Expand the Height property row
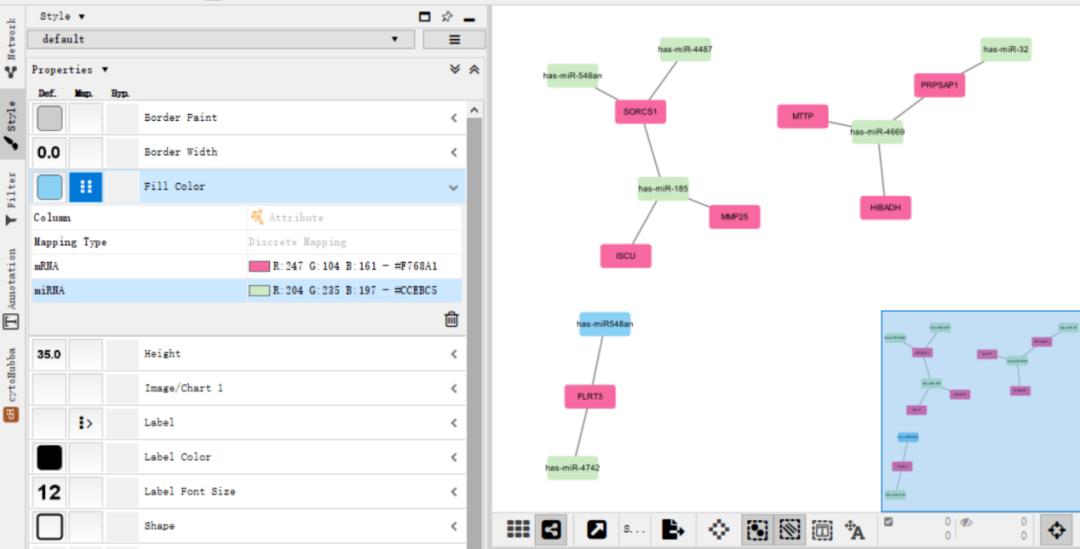This screenshot has height=549, width=1080. pos(454,354)
